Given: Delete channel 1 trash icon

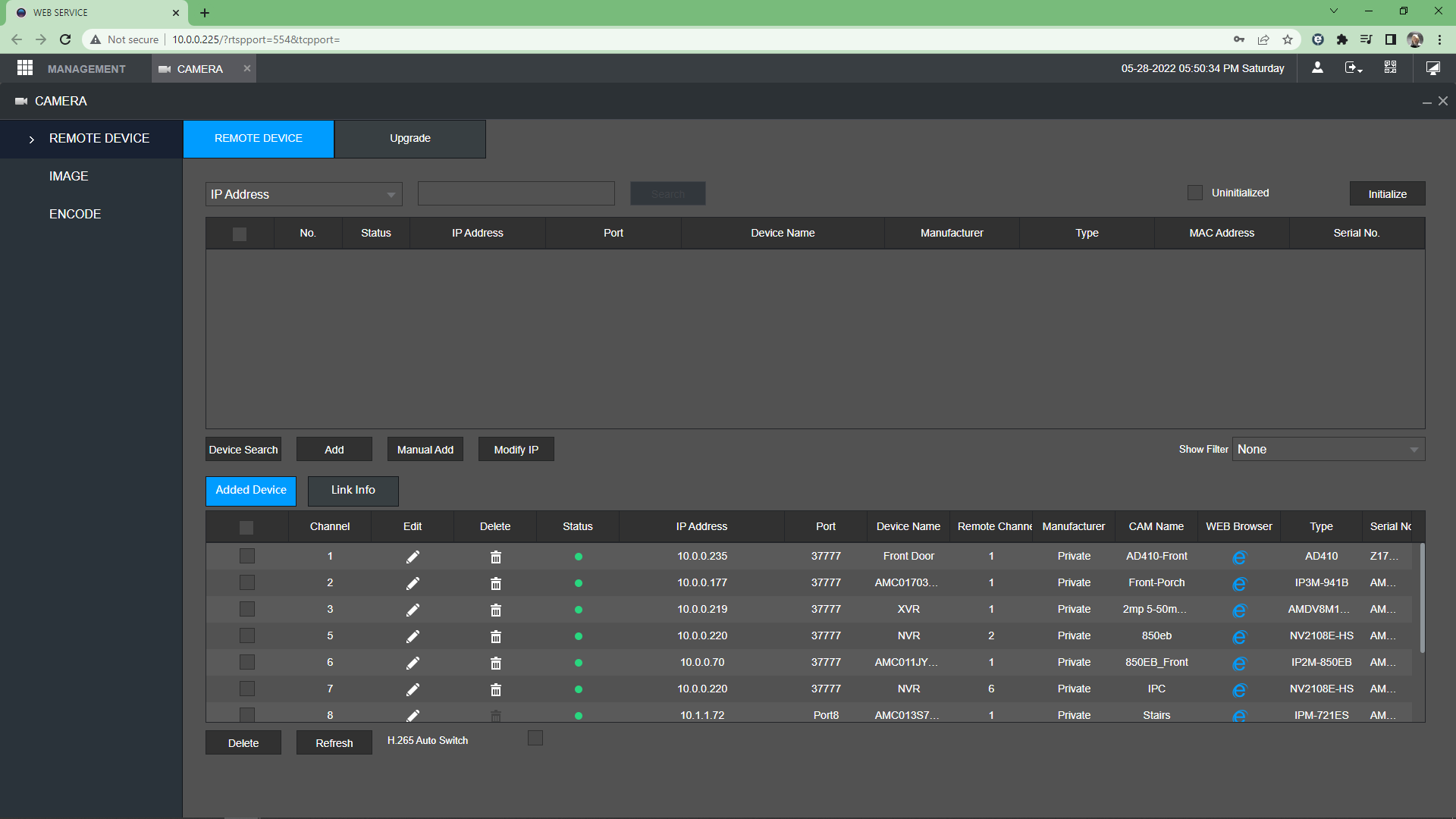Looking at the screenshot, I should [x=495, y=557].
